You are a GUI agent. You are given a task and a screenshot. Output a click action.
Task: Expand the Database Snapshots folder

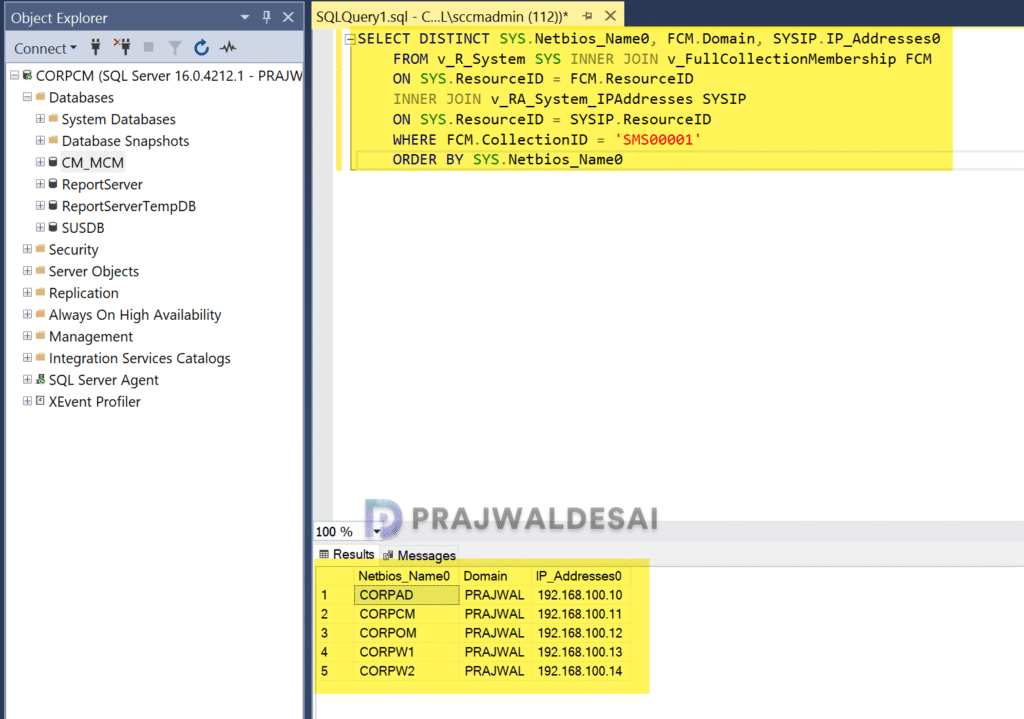pos(40,140)
